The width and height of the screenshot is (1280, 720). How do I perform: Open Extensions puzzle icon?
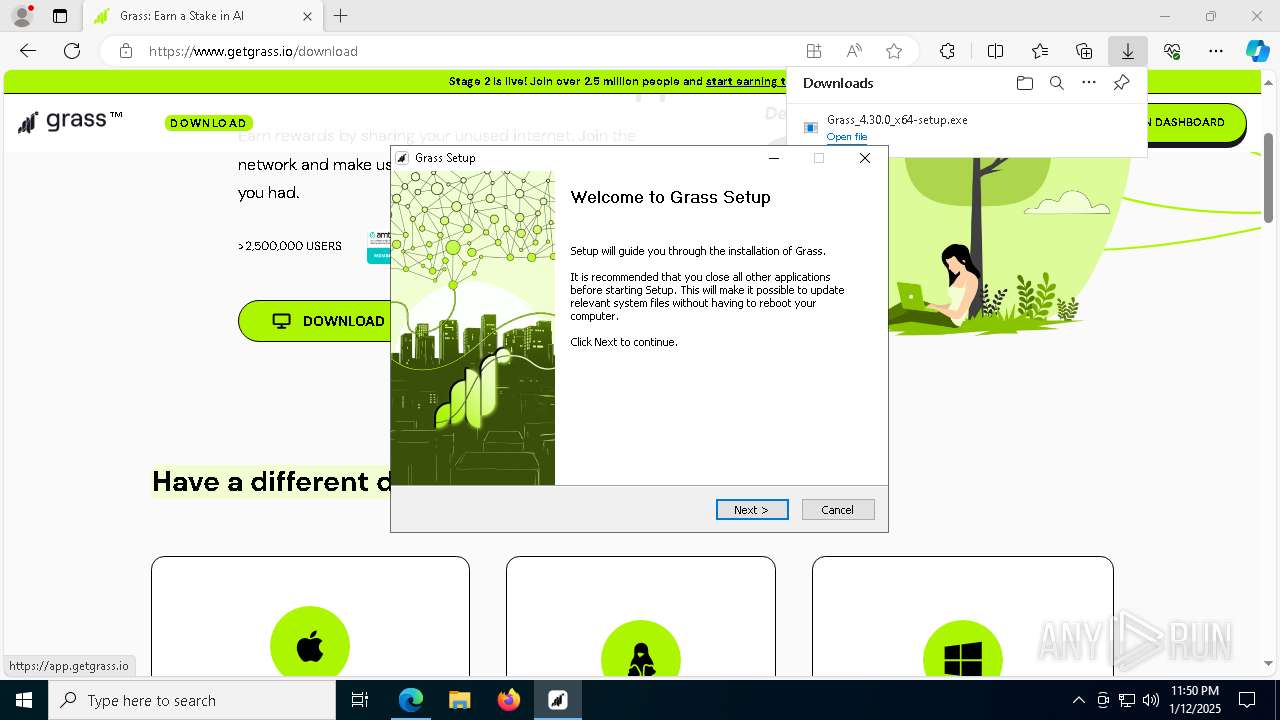[947, 51]
